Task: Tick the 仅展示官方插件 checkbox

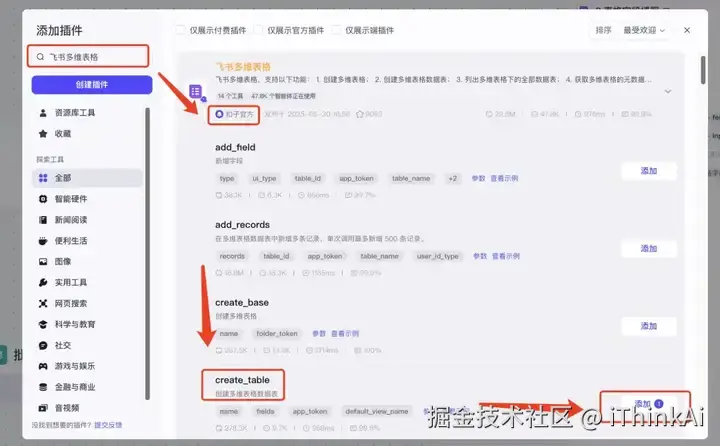Action: [x=258, y=30]
